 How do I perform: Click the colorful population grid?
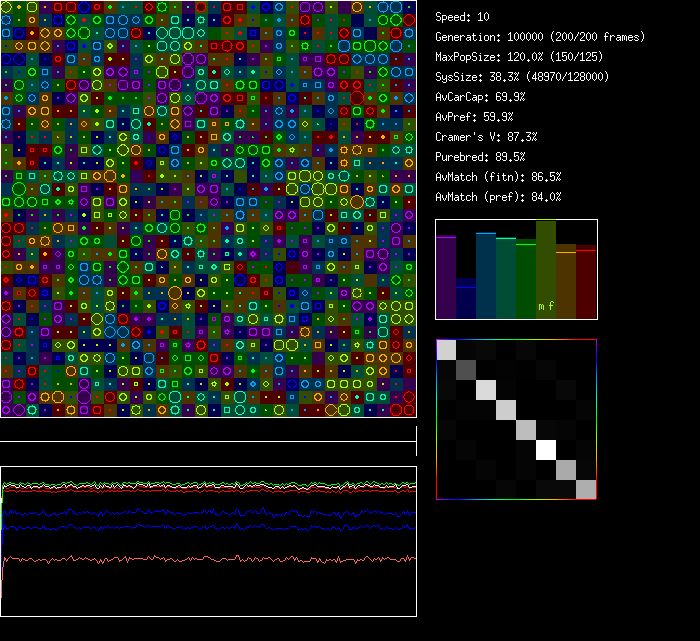pyautogui.click(x=208, y=208)
